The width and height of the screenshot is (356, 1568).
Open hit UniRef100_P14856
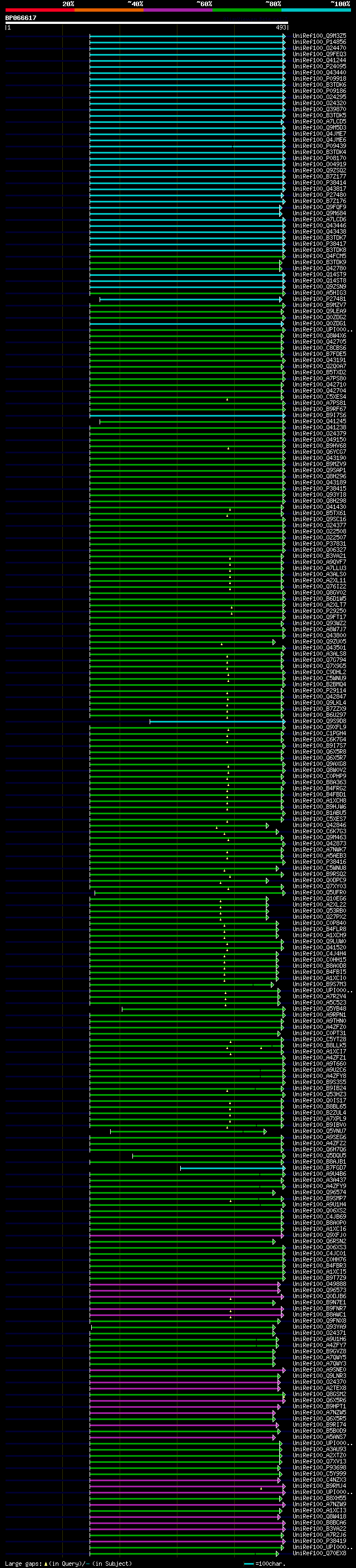[319, 42]
